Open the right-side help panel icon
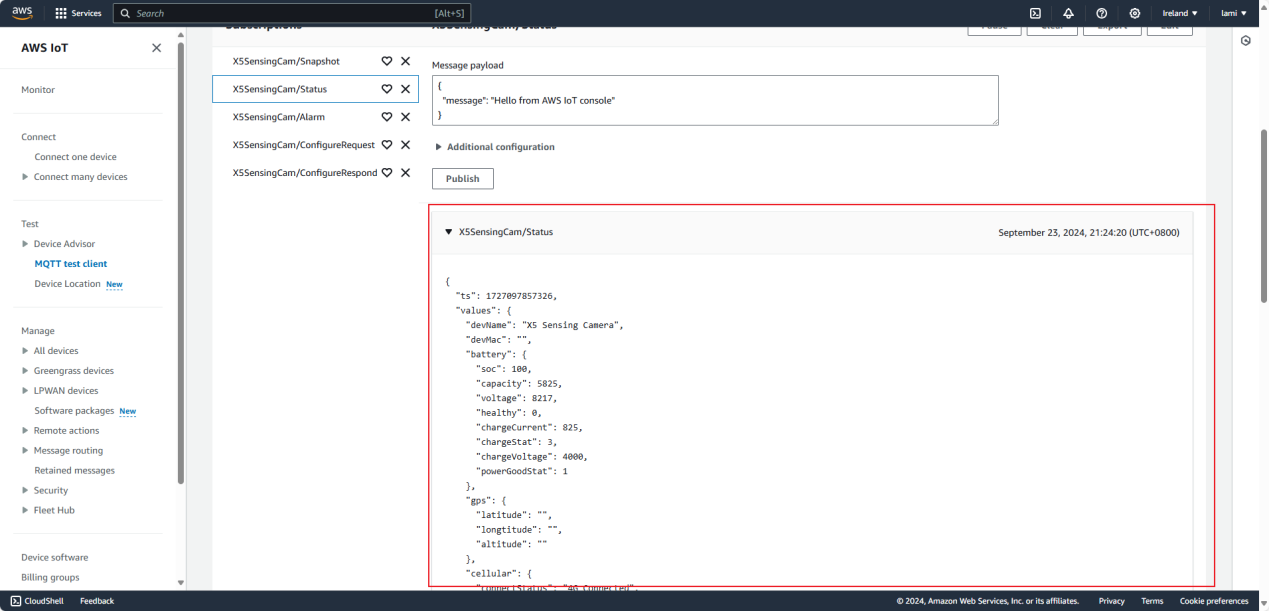The height and width of the screenshot is (611, 1269). 1245,41
